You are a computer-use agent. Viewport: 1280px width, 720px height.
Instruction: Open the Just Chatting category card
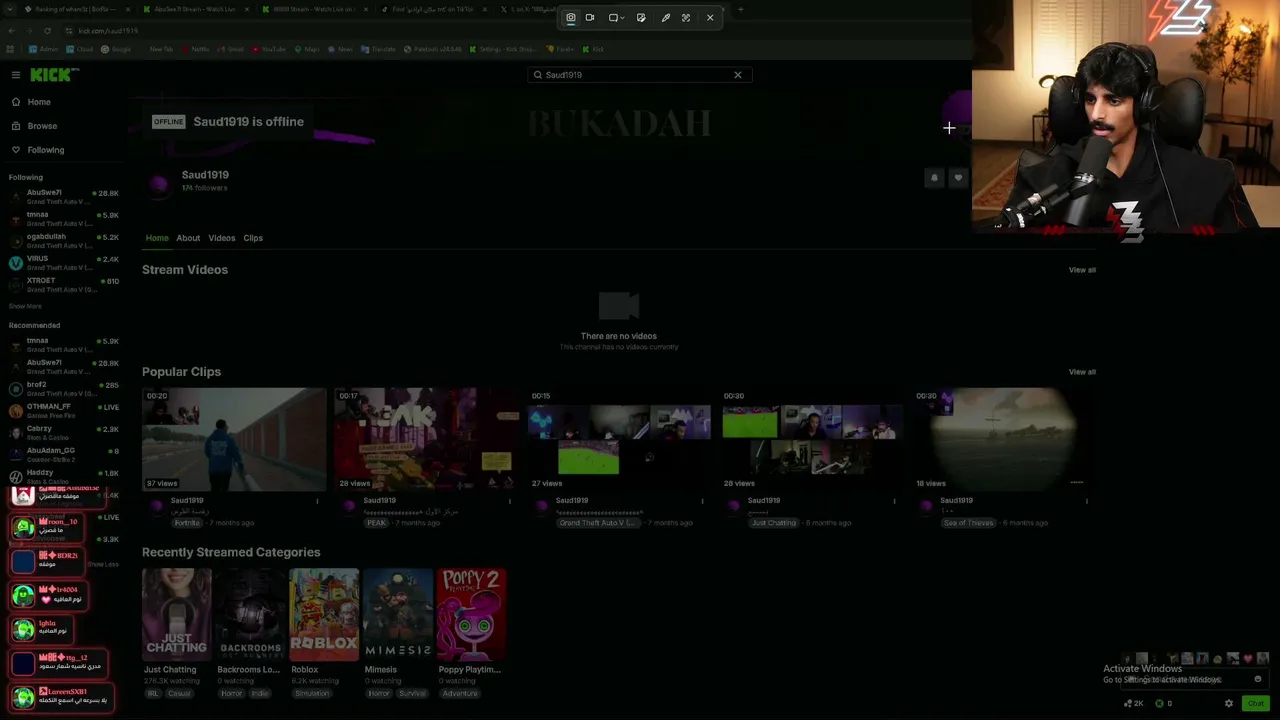coord(176,615)
